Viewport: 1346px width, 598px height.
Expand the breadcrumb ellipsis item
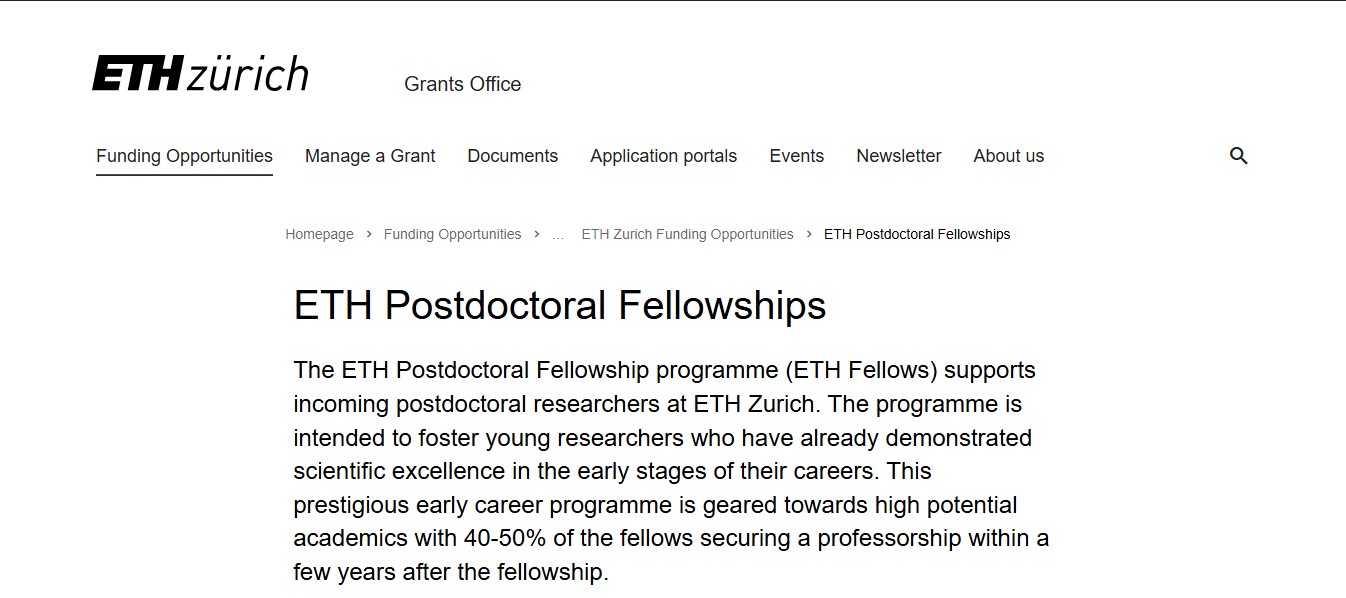click(558, 235)
